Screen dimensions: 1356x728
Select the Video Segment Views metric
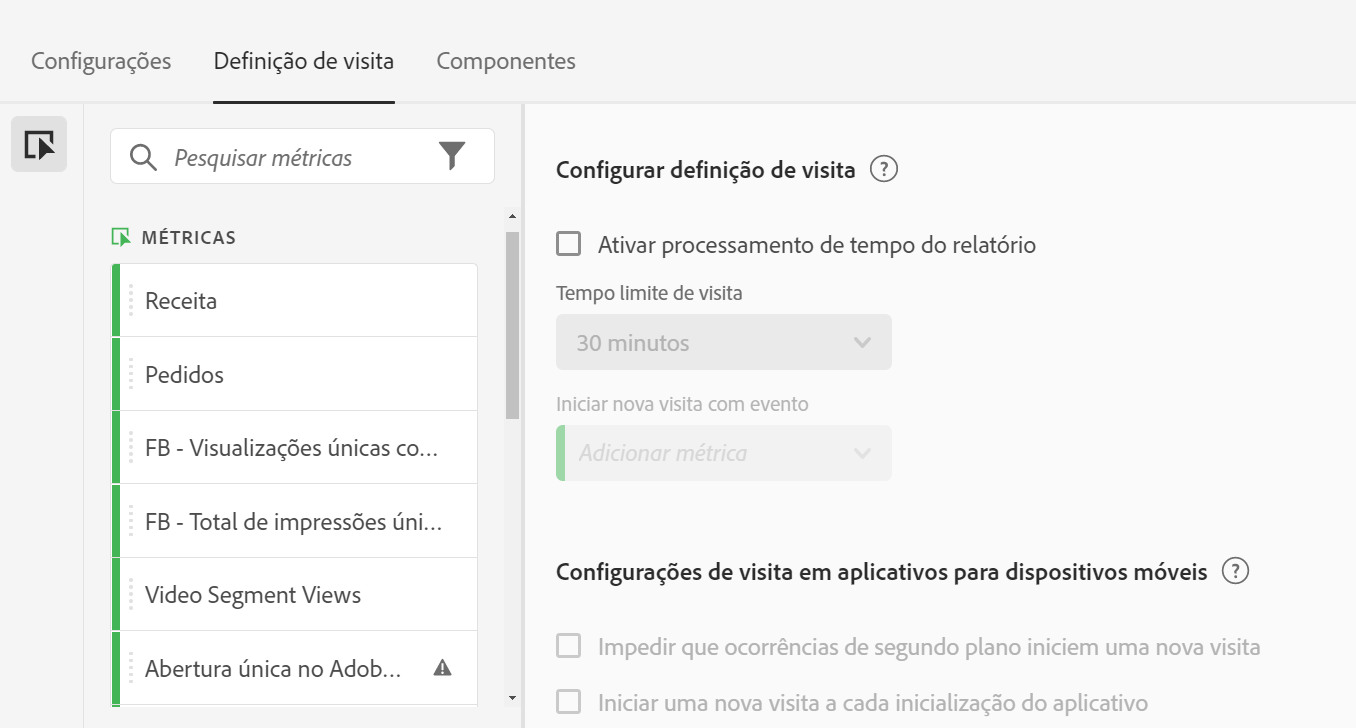[x=253, y=595]
